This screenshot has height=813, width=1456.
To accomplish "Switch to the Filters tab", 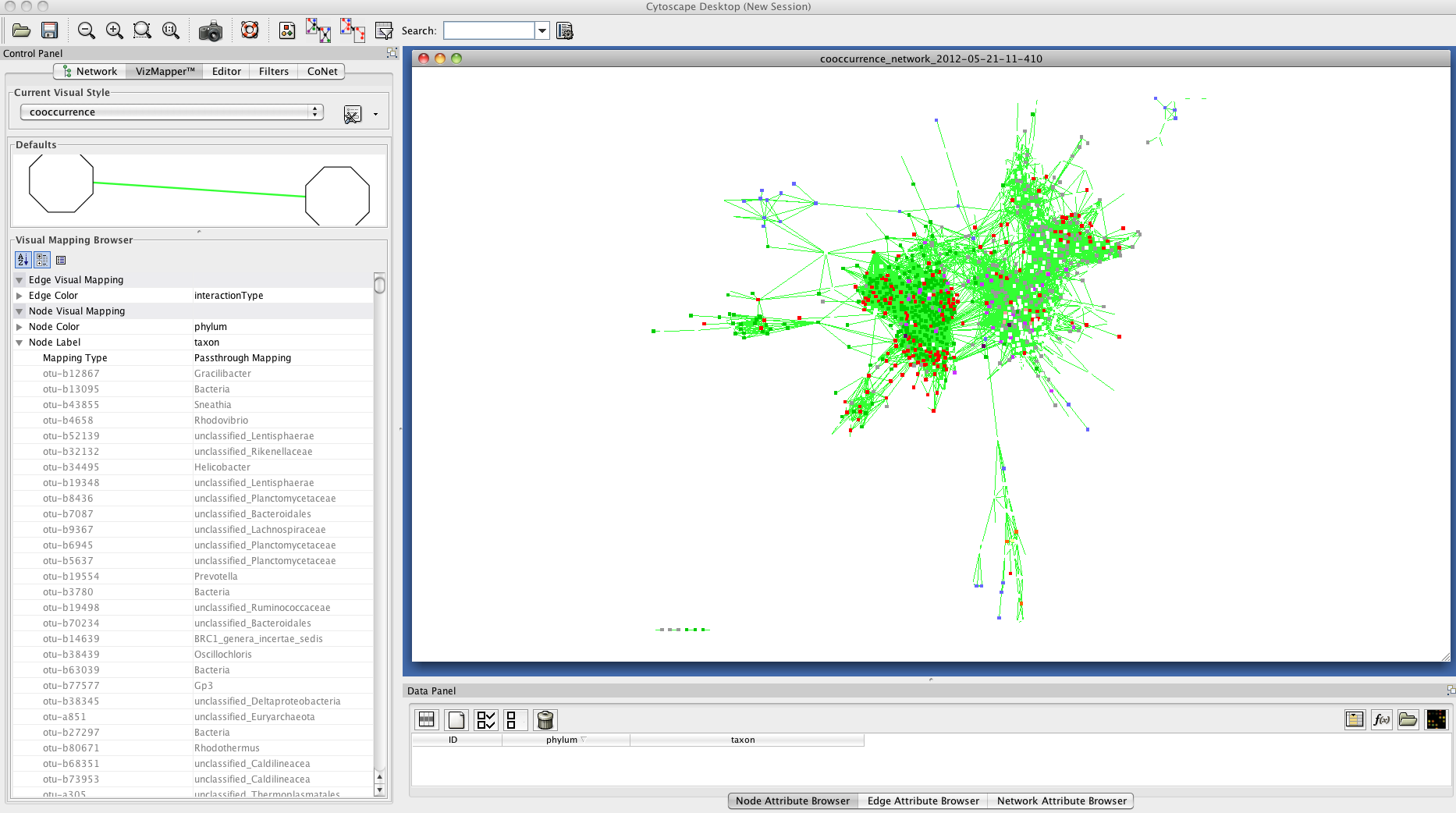I will pyautogui.click(x=273, y=71).
